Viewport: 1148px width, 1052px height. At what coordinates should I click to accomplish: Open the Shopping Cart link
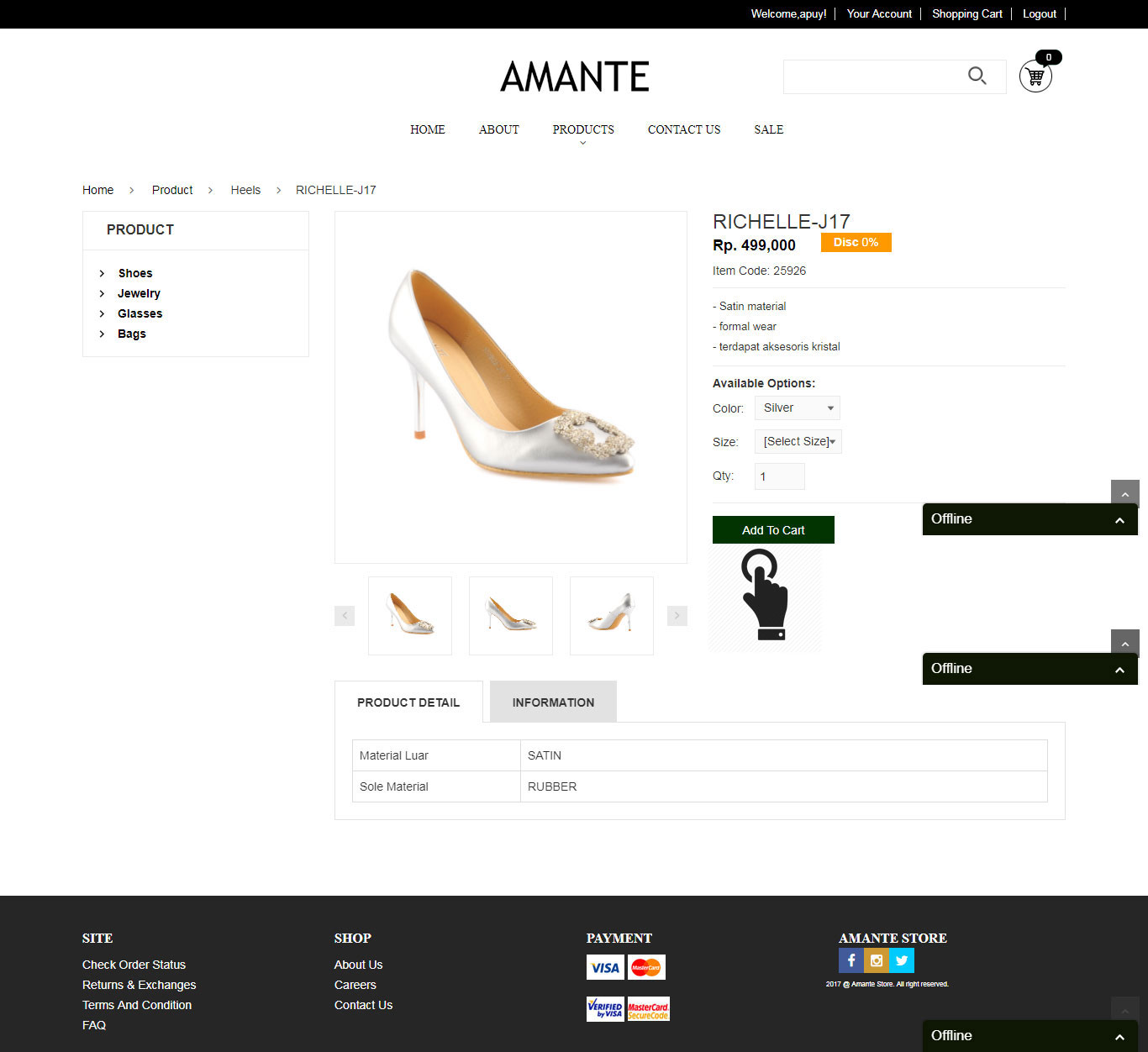(967, 13)
